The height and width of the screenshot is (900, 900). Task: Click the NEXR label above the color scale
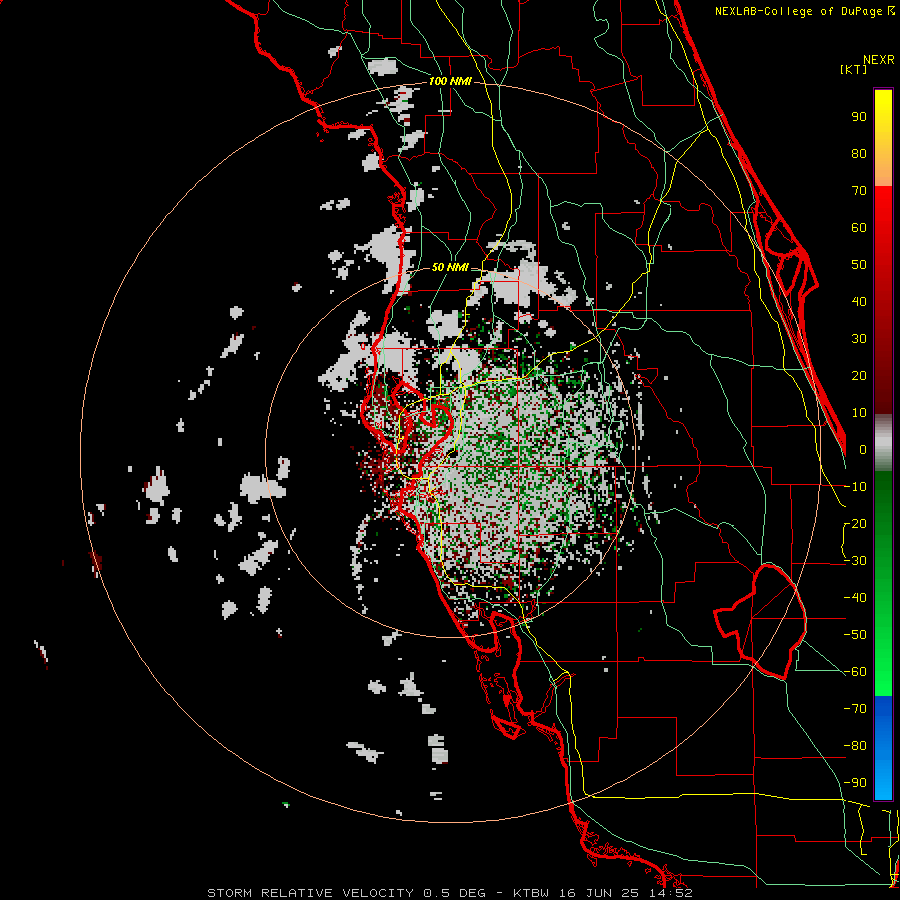click(x=879, y=60)
